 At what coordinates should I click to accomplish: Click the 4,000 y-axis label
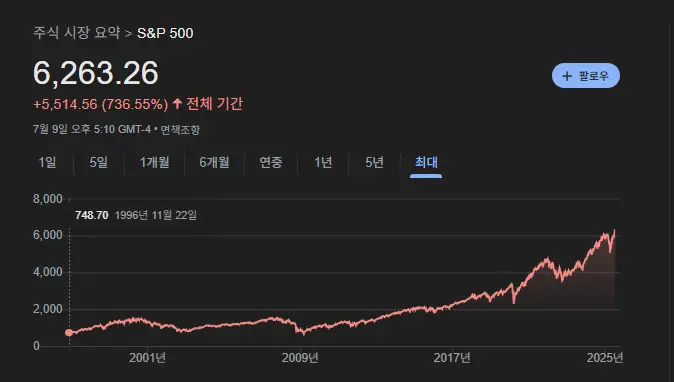[x=48, y=272]
